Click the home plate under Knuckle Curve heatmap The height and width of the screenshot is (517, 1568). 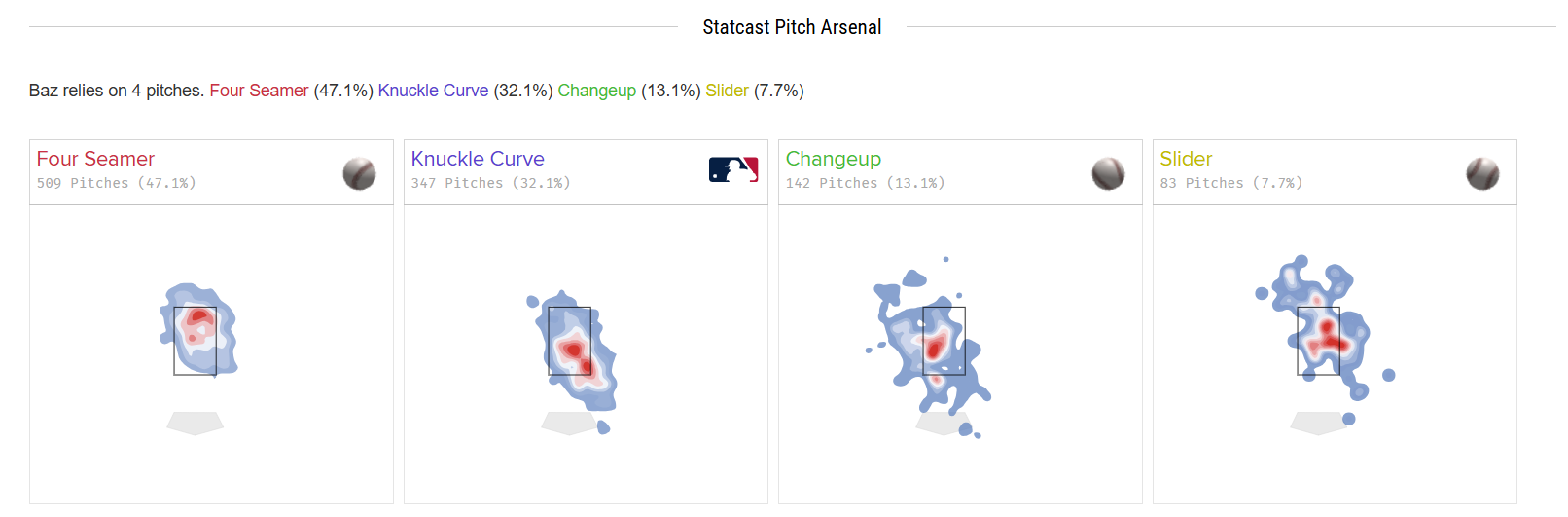coord(569,423)
